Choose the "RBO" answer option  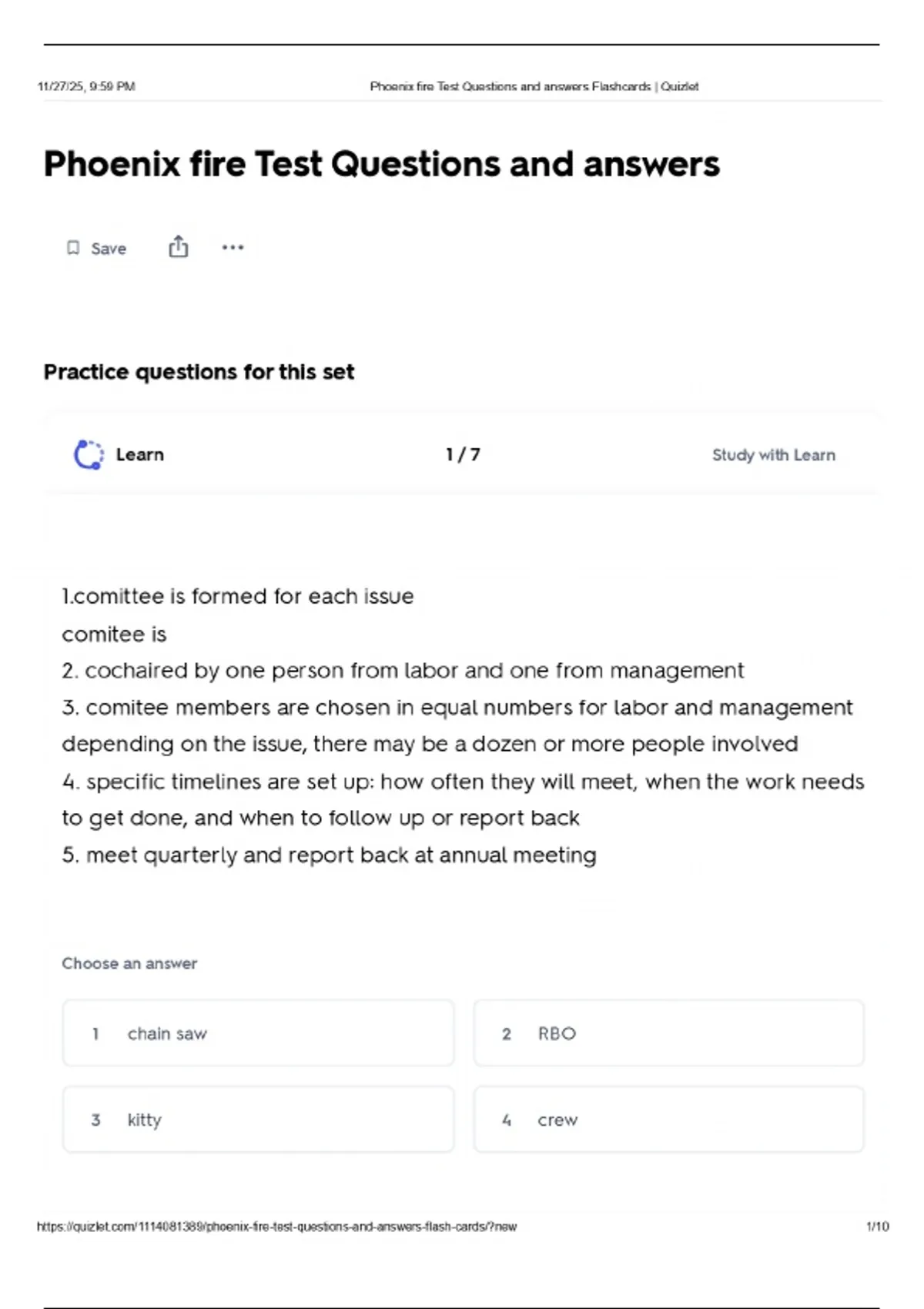tap(668, 1033)
